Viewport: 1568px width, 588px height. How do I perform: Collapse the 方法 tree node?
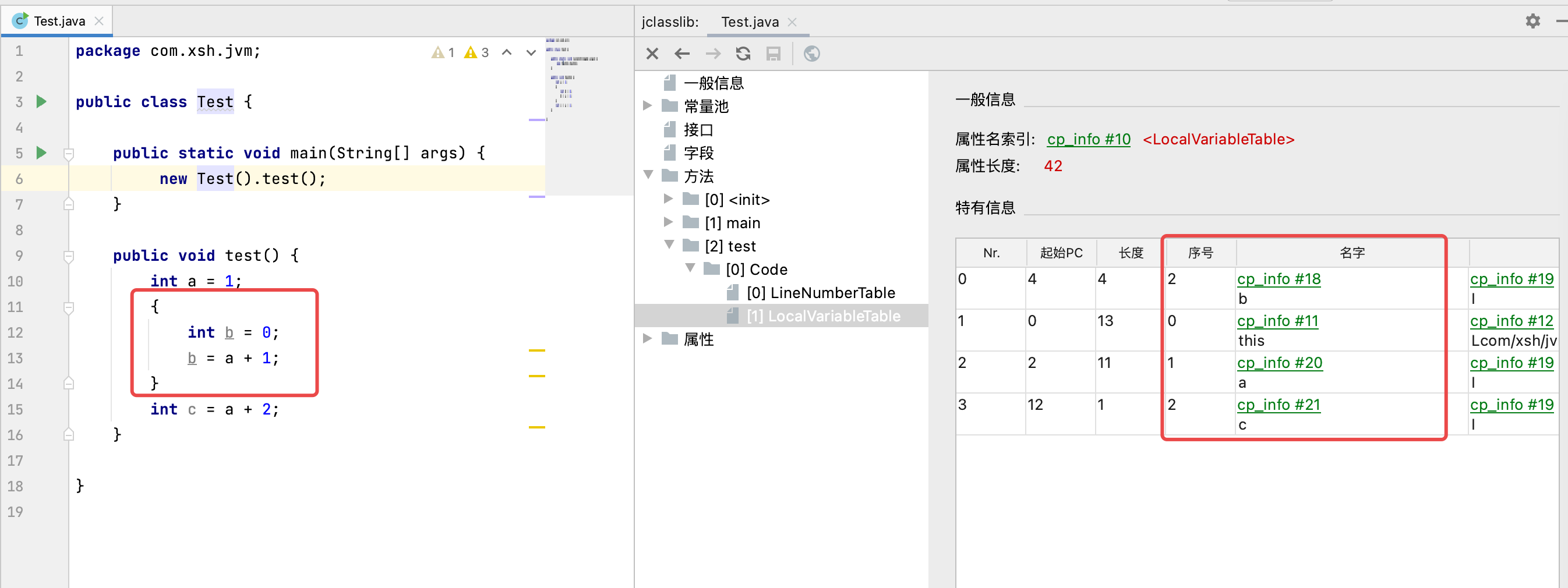[x=648, y=175]
